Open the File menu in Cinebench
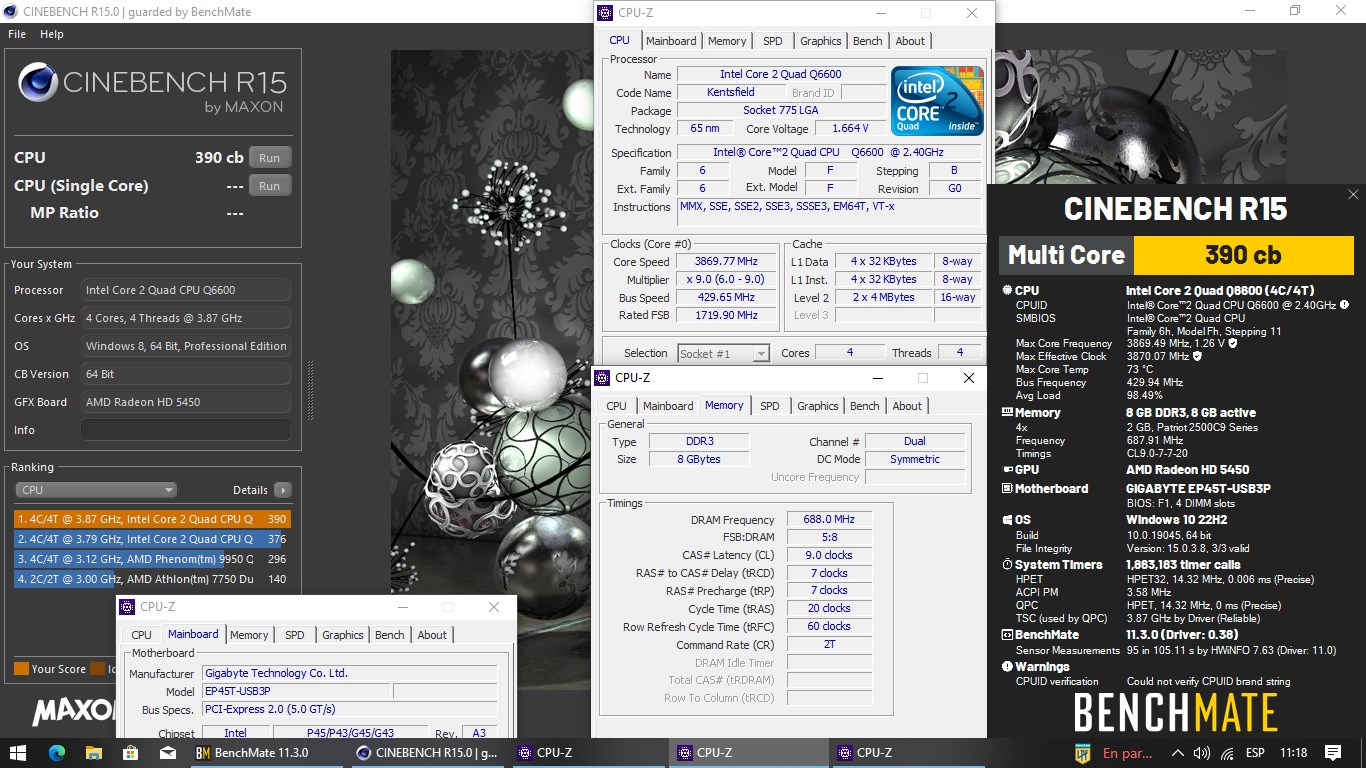Screen dimensions: 1366x768 click(17, 34)
